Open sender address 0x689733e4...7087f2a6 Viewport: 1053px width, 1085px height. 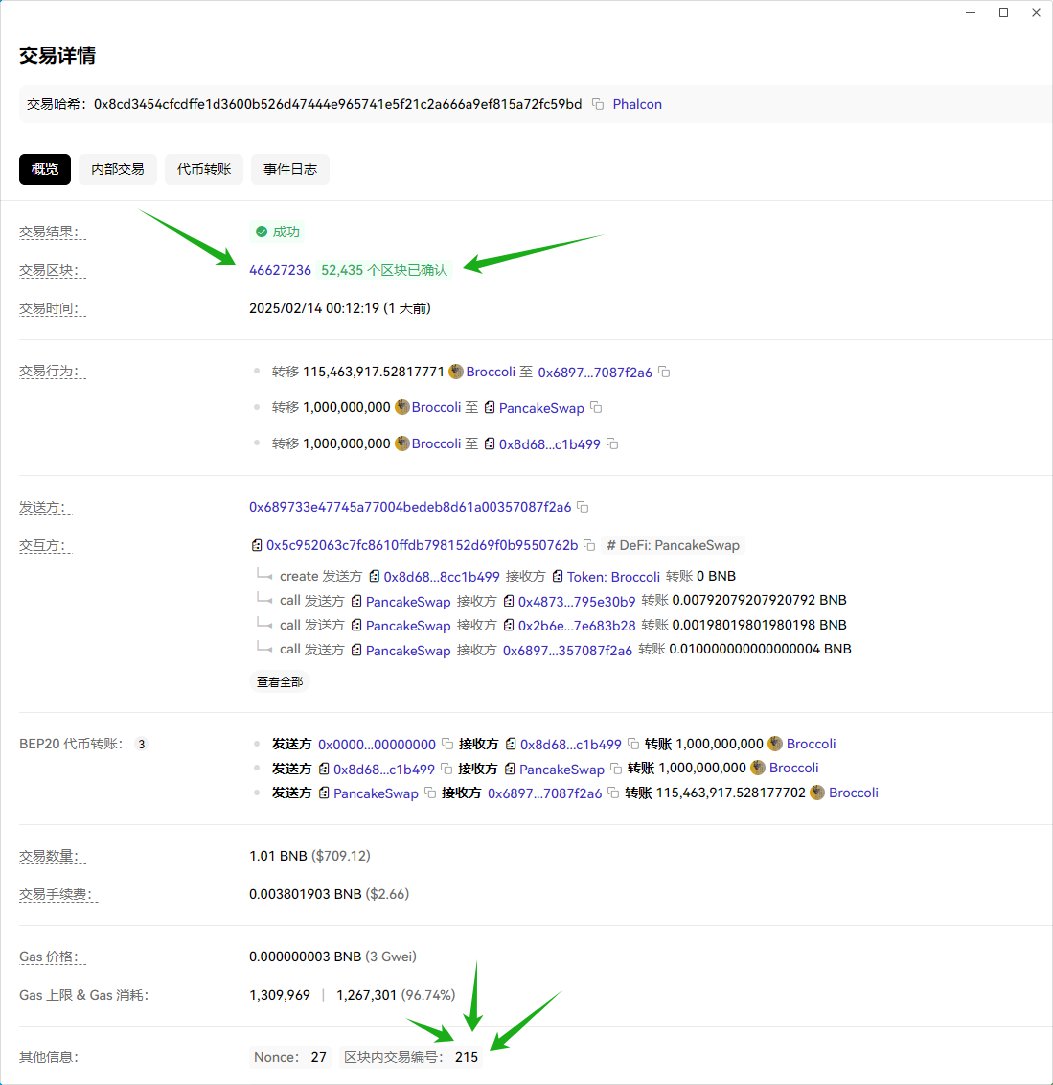(x=410, y=507)
